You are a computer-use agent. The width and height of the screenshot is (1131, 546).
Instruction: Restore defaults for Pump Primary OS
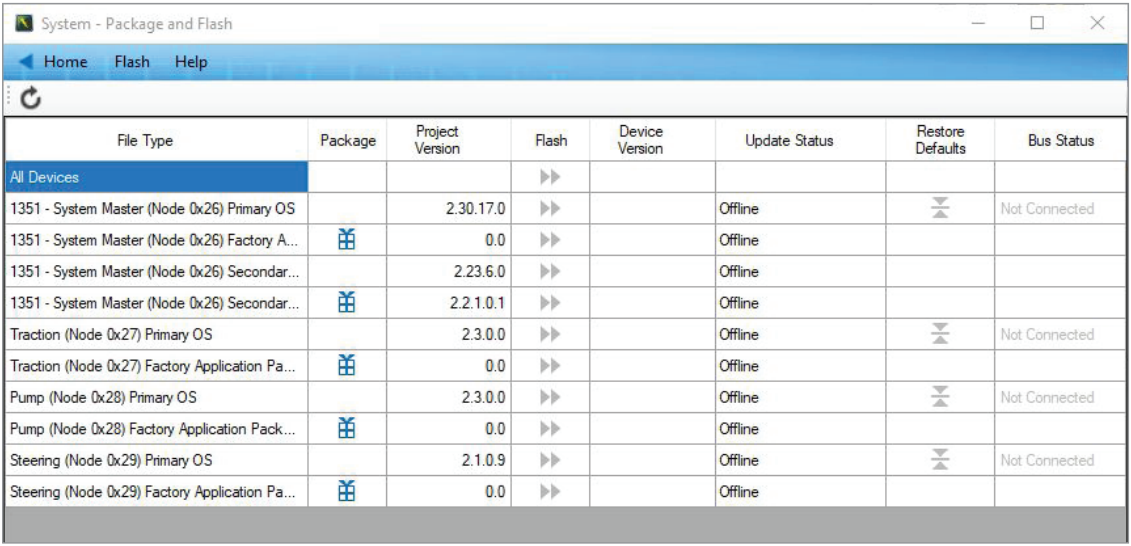[x=940, y=397]
